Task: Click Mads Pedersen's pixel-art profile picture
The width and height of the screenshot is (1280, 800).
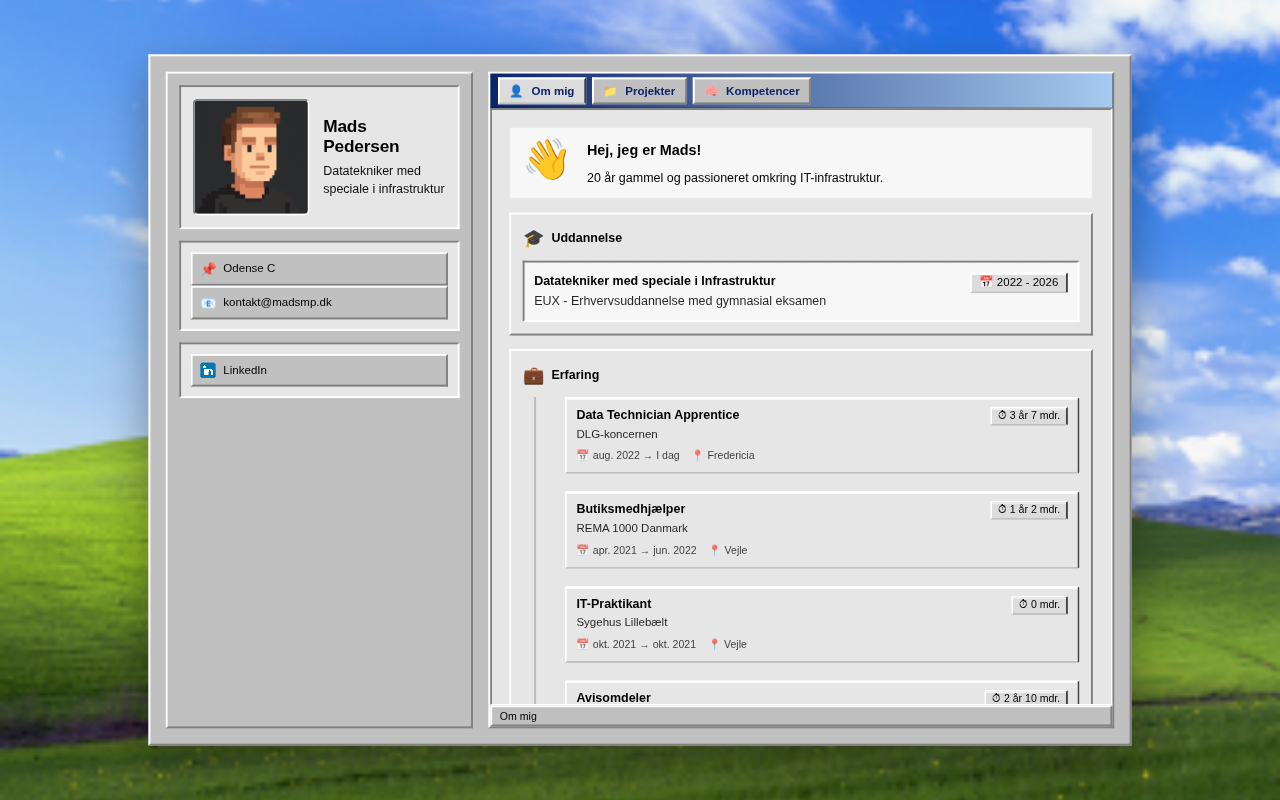Action: [251, 157]
